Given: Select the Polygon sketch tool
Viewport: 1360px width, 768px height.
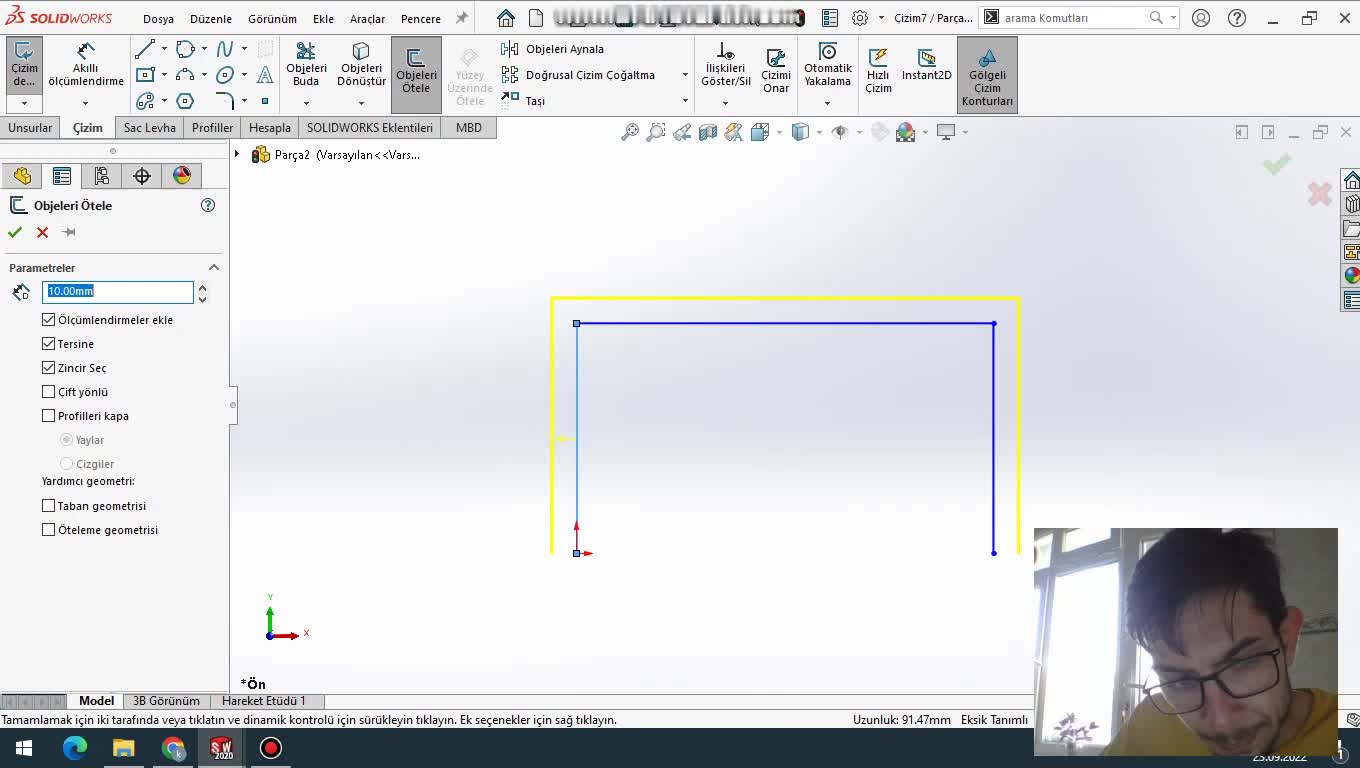Looking at the screenshot, I should coord(185,101).
